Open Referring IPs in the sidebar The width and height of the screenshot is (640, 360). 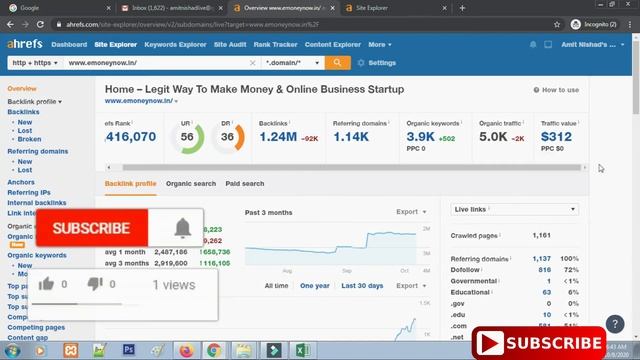[29, 193]
